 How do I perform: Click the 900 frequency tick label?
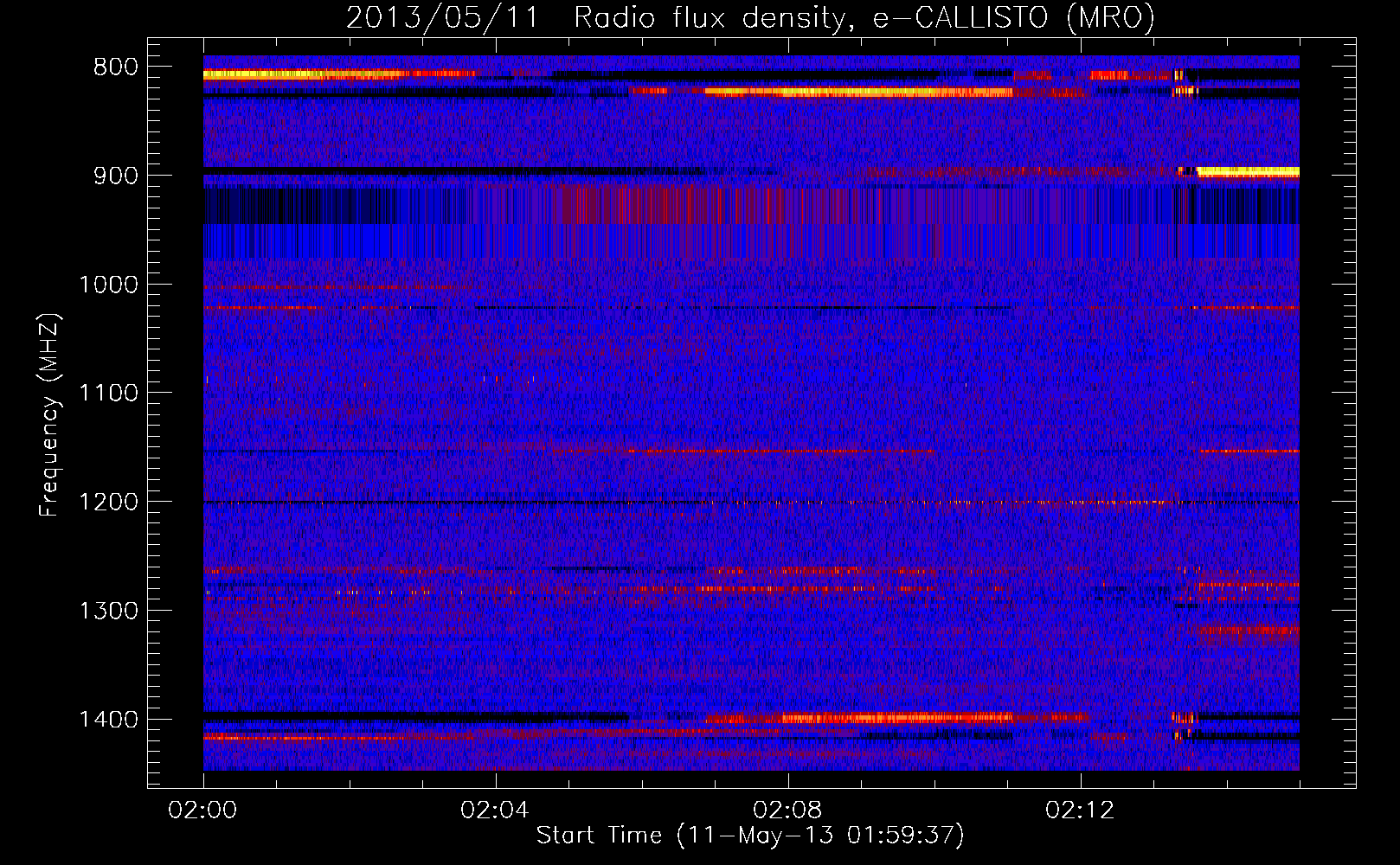(x=115, y=176)
